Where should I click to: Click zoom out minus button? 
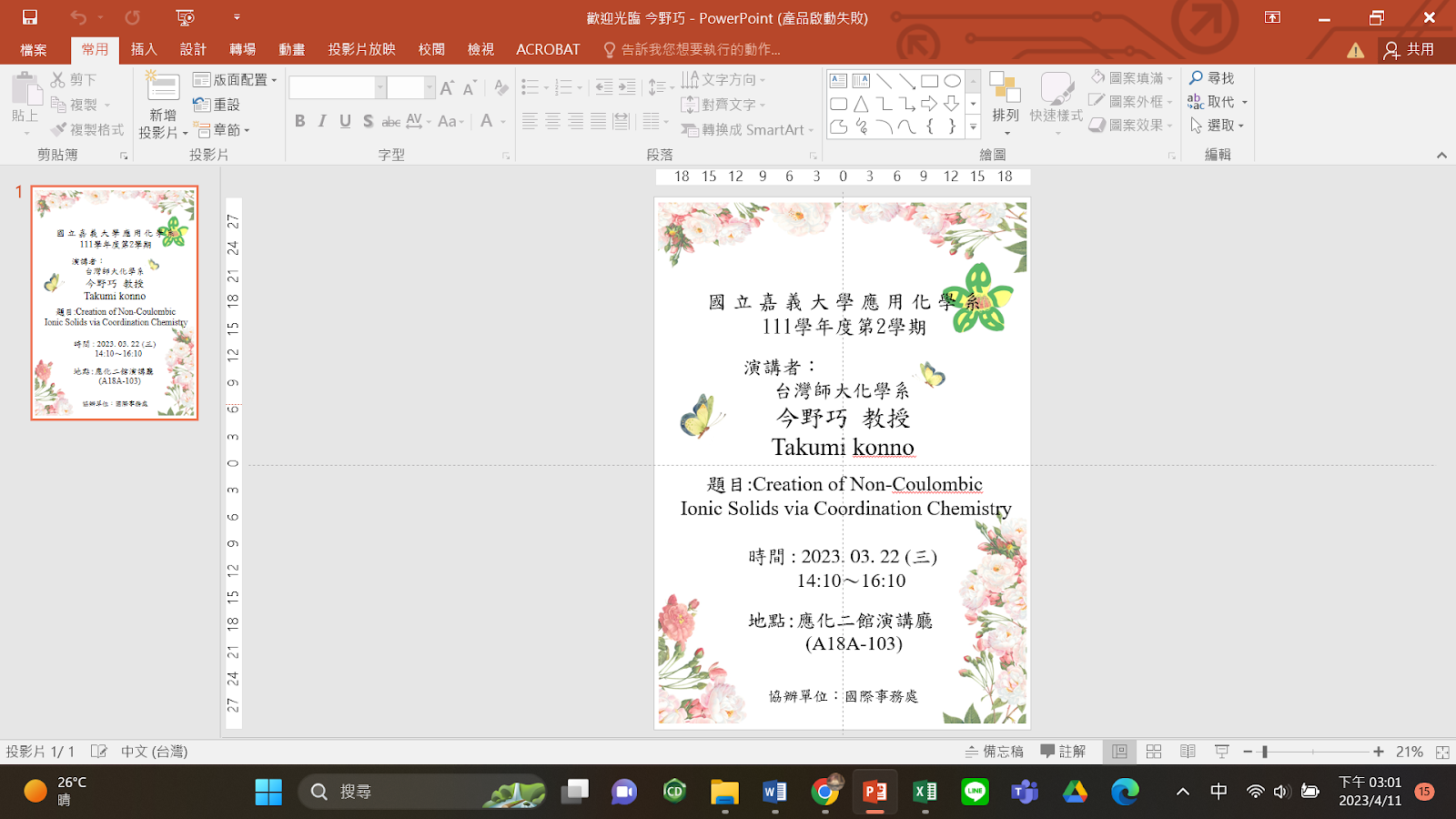(1249, 752)
